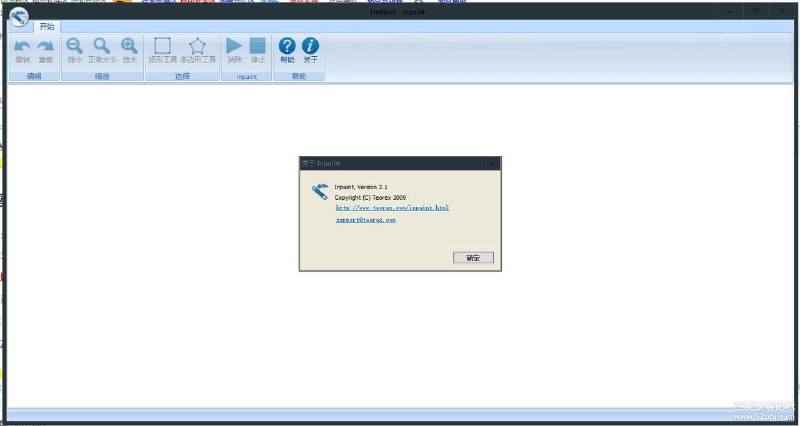Select the polygon tool (多边形工具)

(197, 46)
